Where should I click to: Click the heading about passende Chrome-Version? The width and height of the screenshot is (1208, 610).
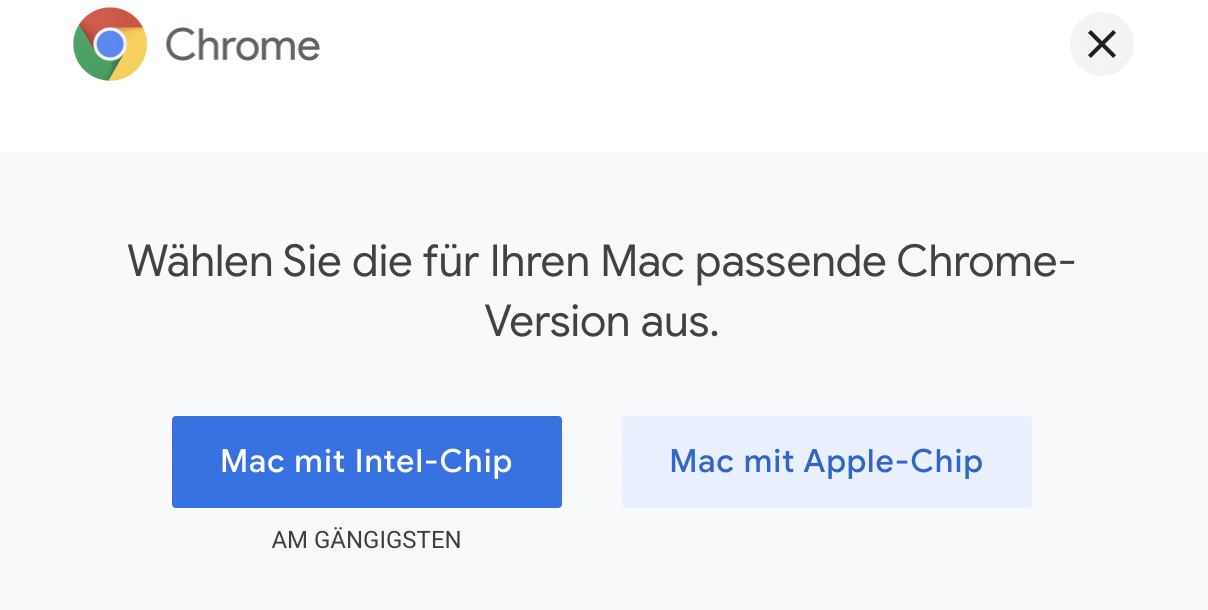coord(602,292)
